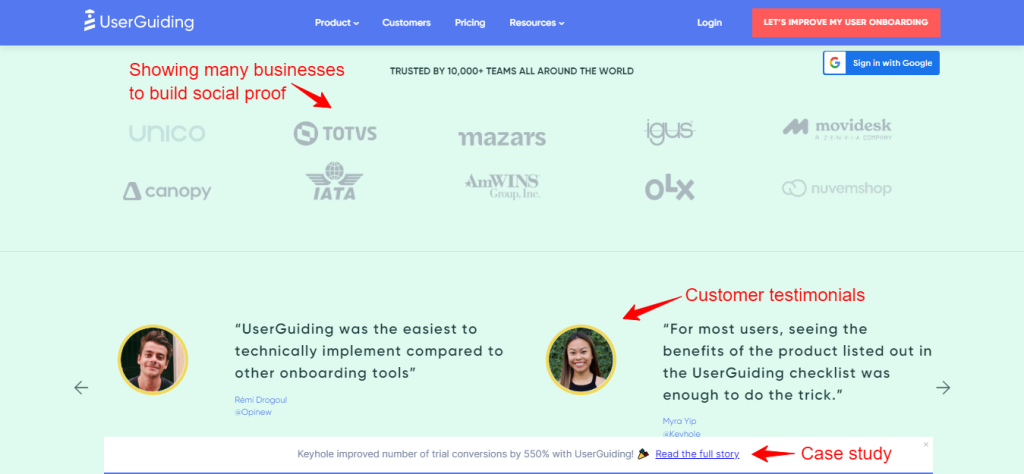The image size is (1024, 474).
Task: Click the Login link
Action: [x=709, y=23]
